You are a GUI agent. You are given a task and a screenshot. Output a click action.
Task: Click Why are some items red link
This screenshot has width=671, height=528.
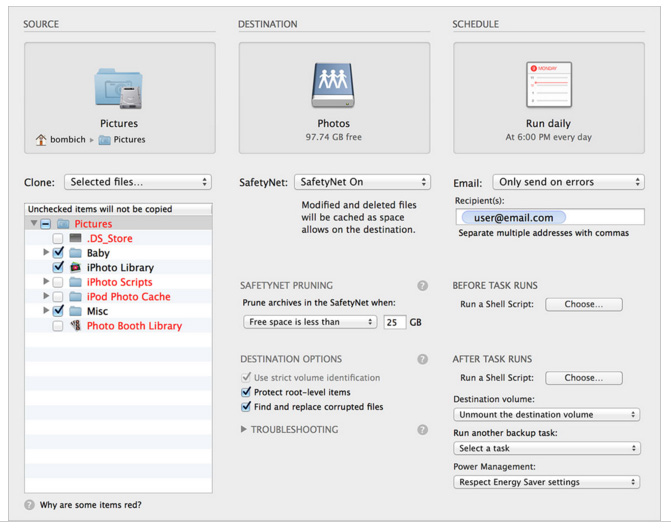(90, 505)
